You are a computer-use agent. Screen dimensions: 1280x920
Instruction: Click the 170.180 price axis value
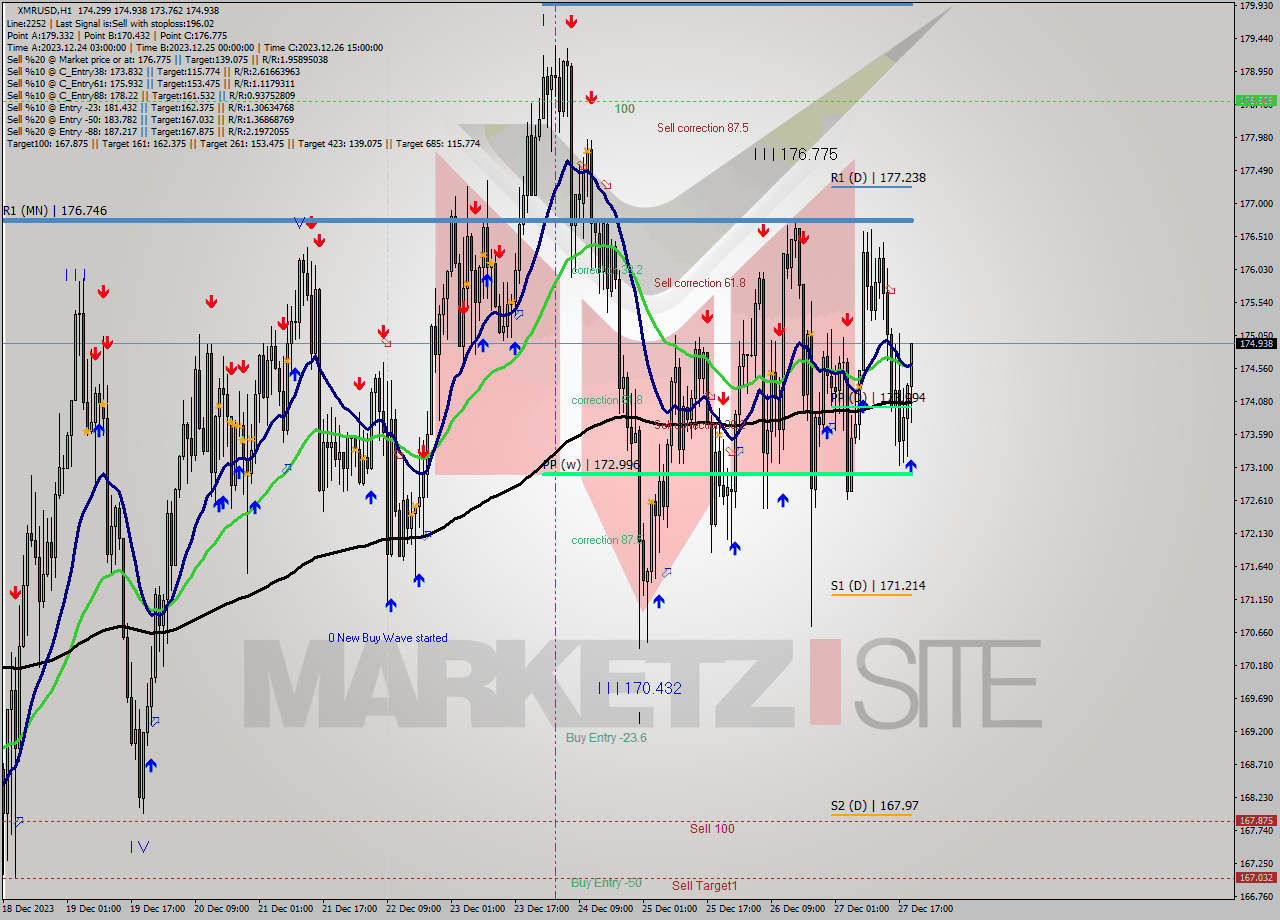pos(1256,666)
